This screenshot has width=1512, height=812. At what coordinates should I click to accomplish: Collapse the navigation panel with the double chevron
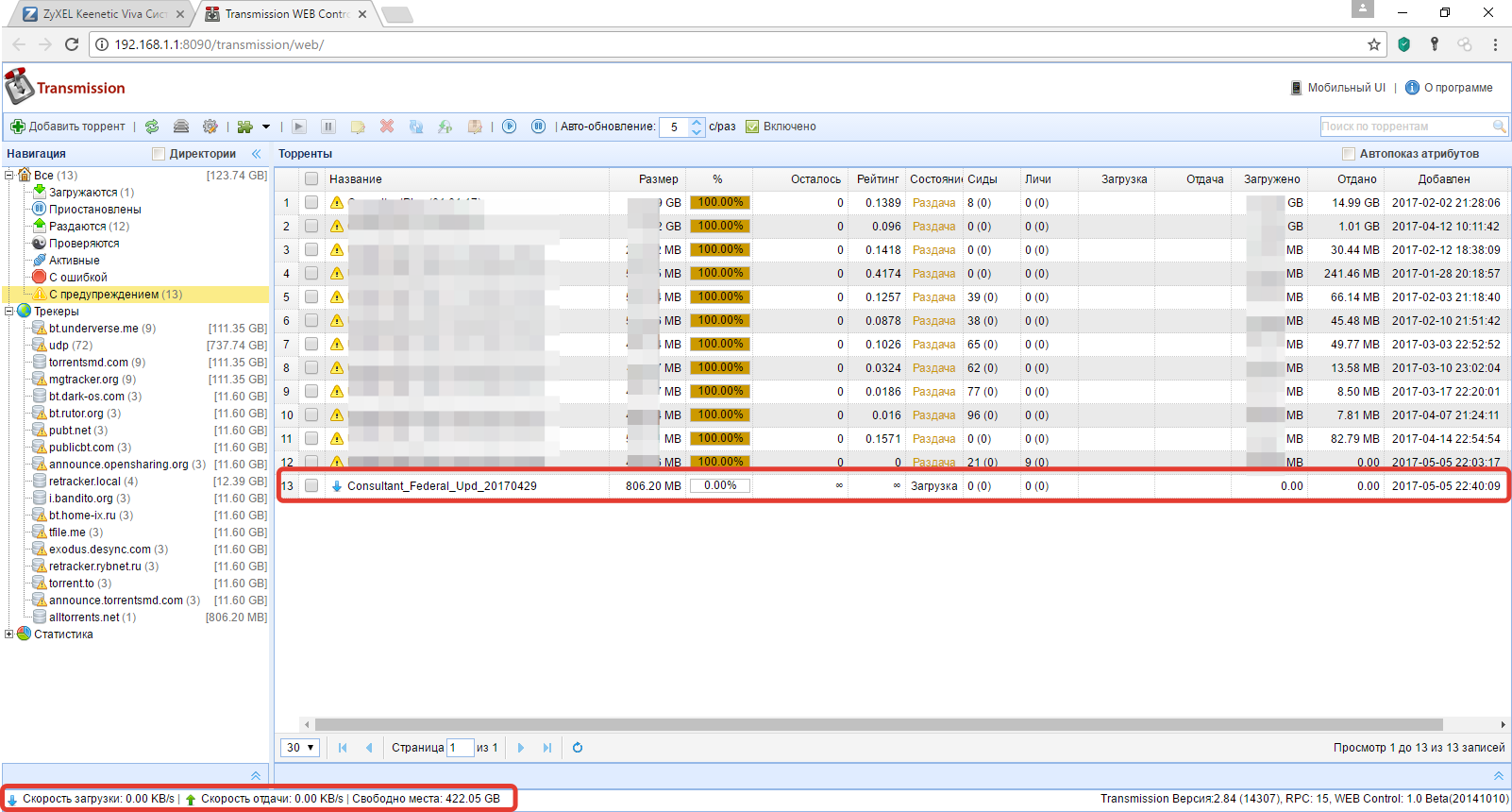(x=257, y=154)
